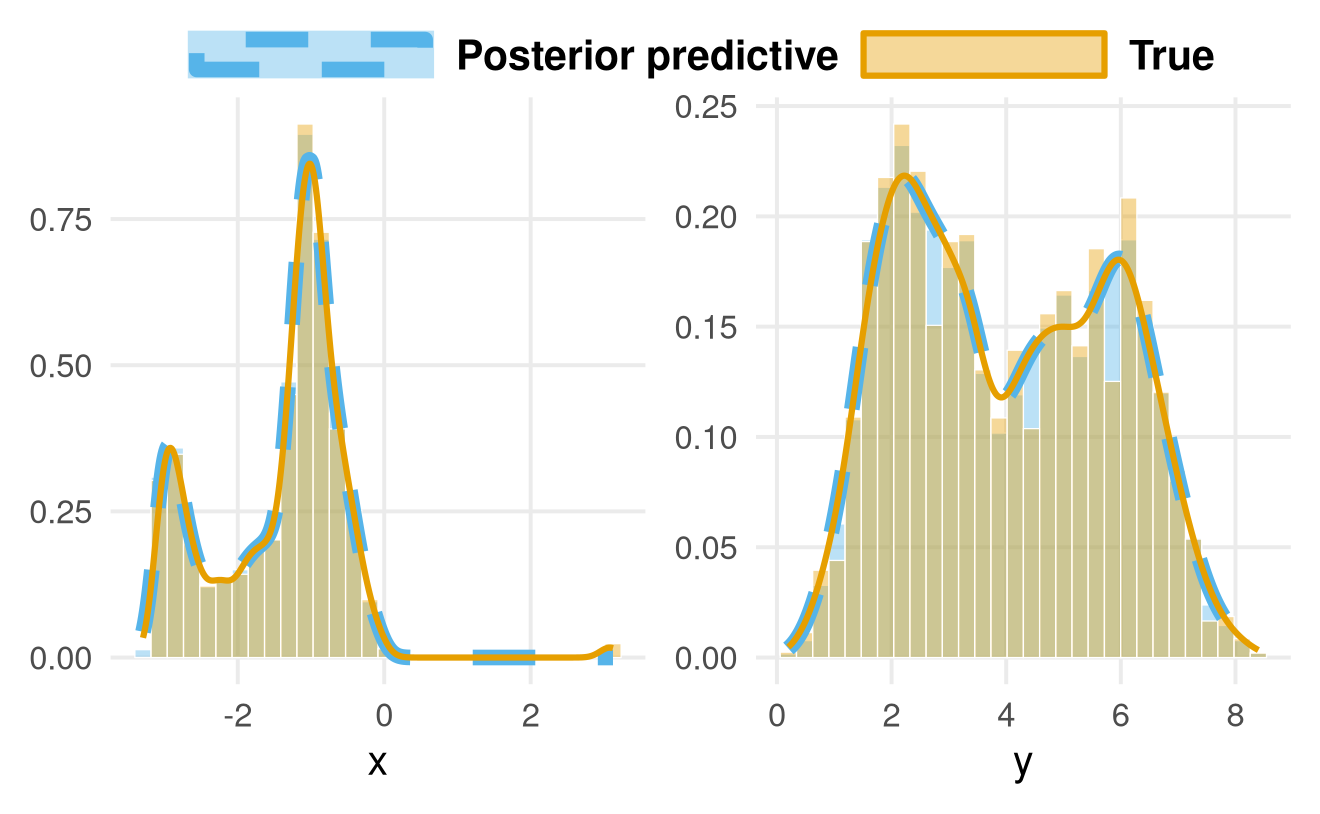The width and height of the screenshot is (1320, 814).
Task: Click the 0.10 tick label in right plot
Action: coord(709,438)
